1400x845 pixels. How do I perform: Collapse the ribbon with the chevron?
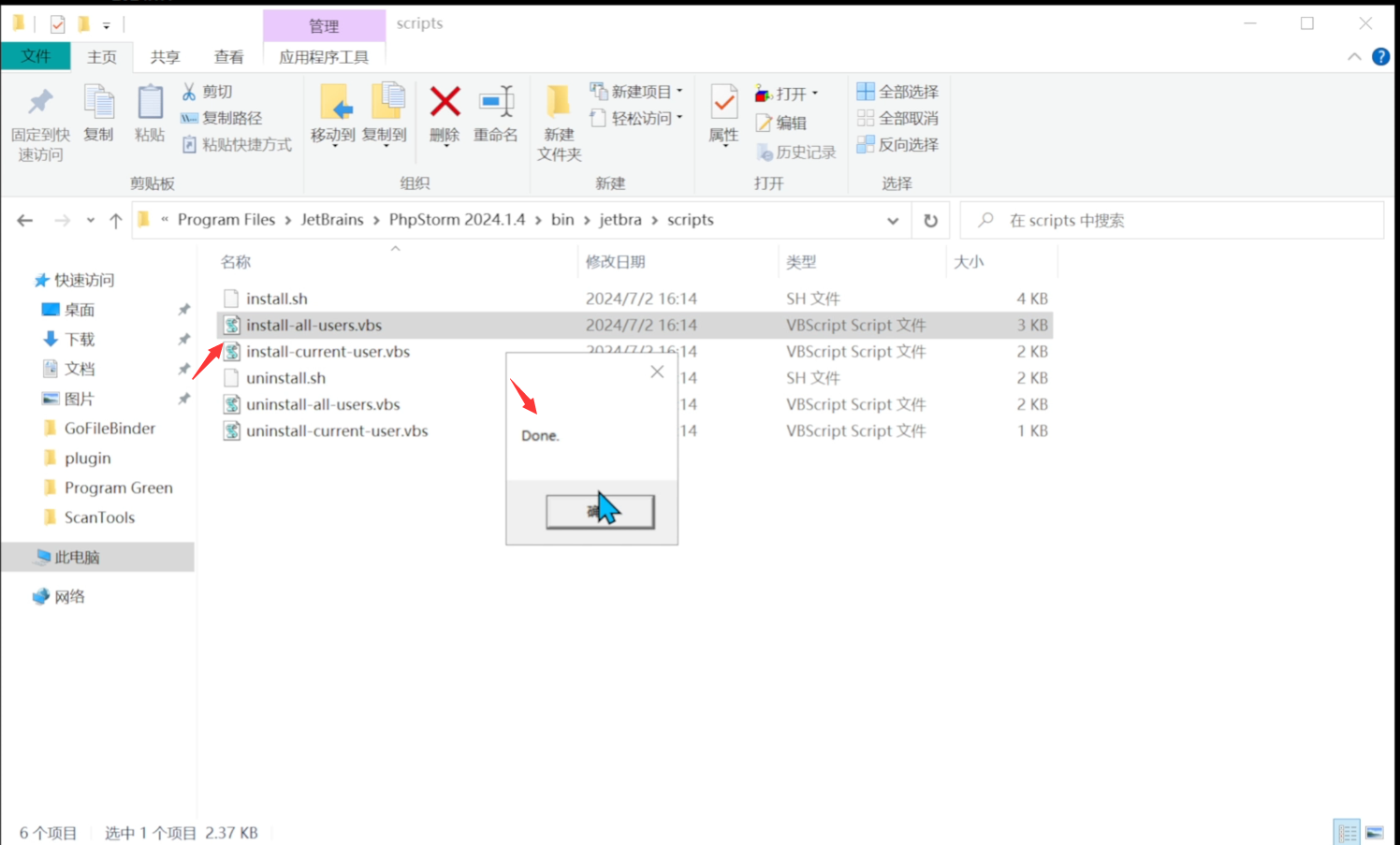point(1354,57)
